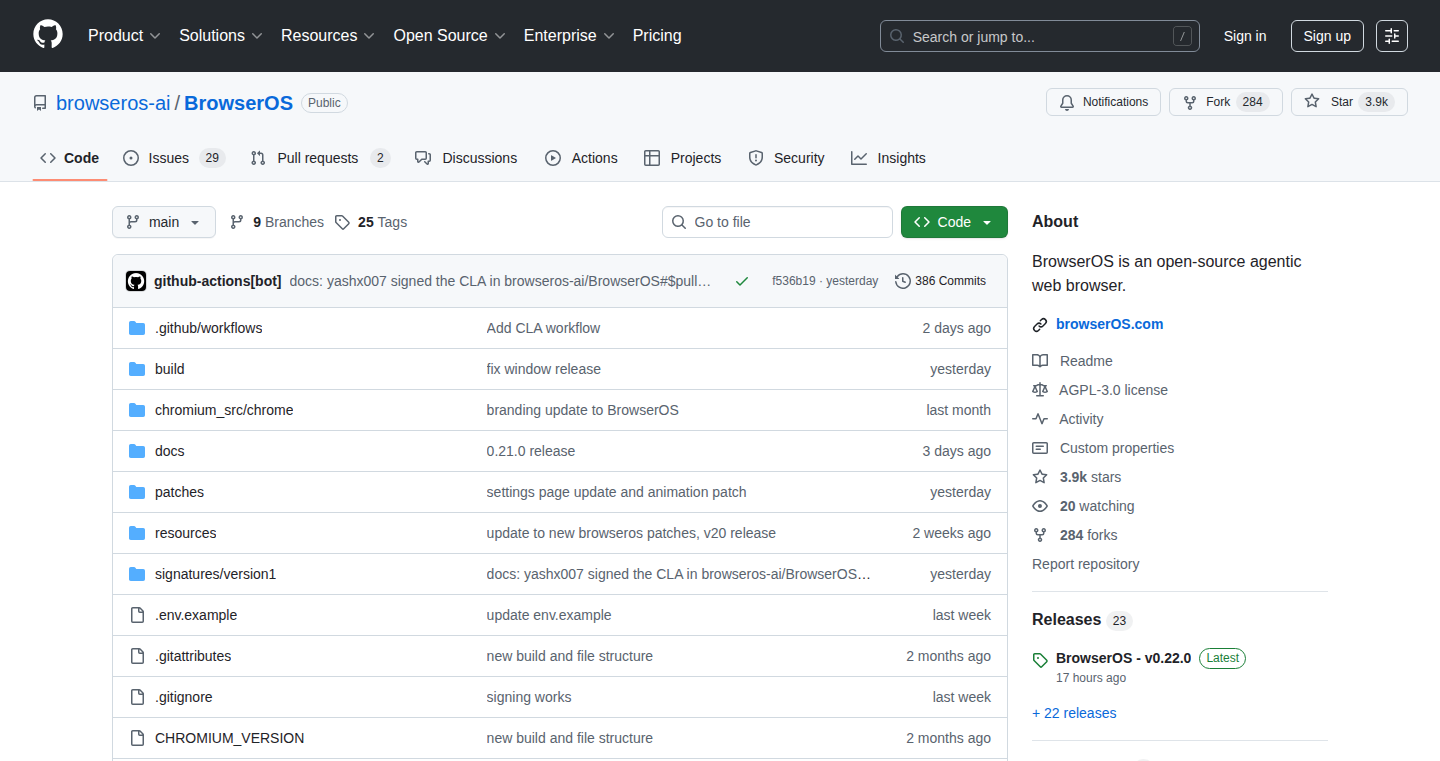Screen dimensions: 1440x761
Task: View the 9 Branches link
Action: pos(277,222)
